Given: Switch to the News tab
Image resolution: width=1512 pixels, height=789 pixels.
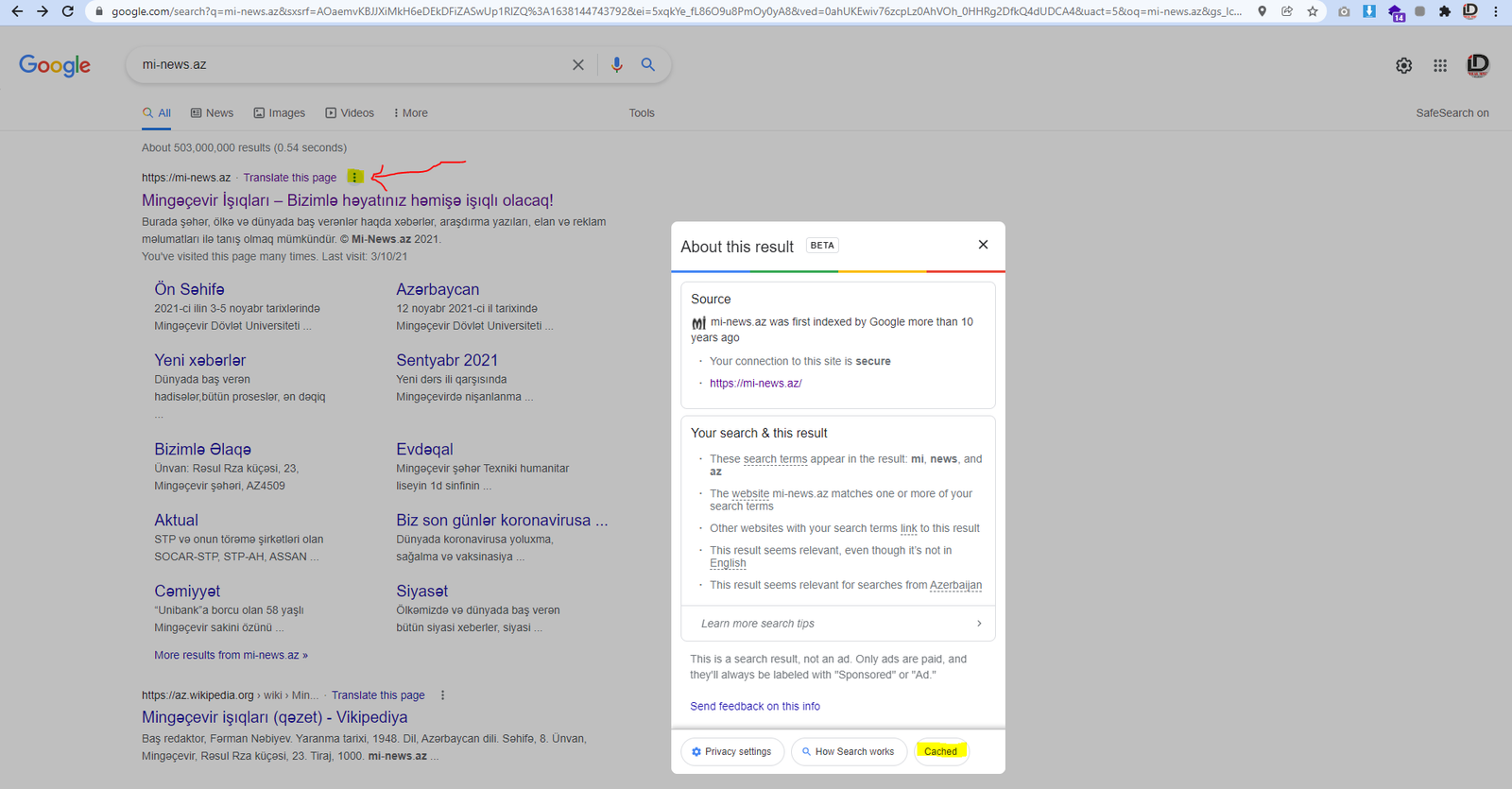Looking at the screenshot, I should pos(213,112).
